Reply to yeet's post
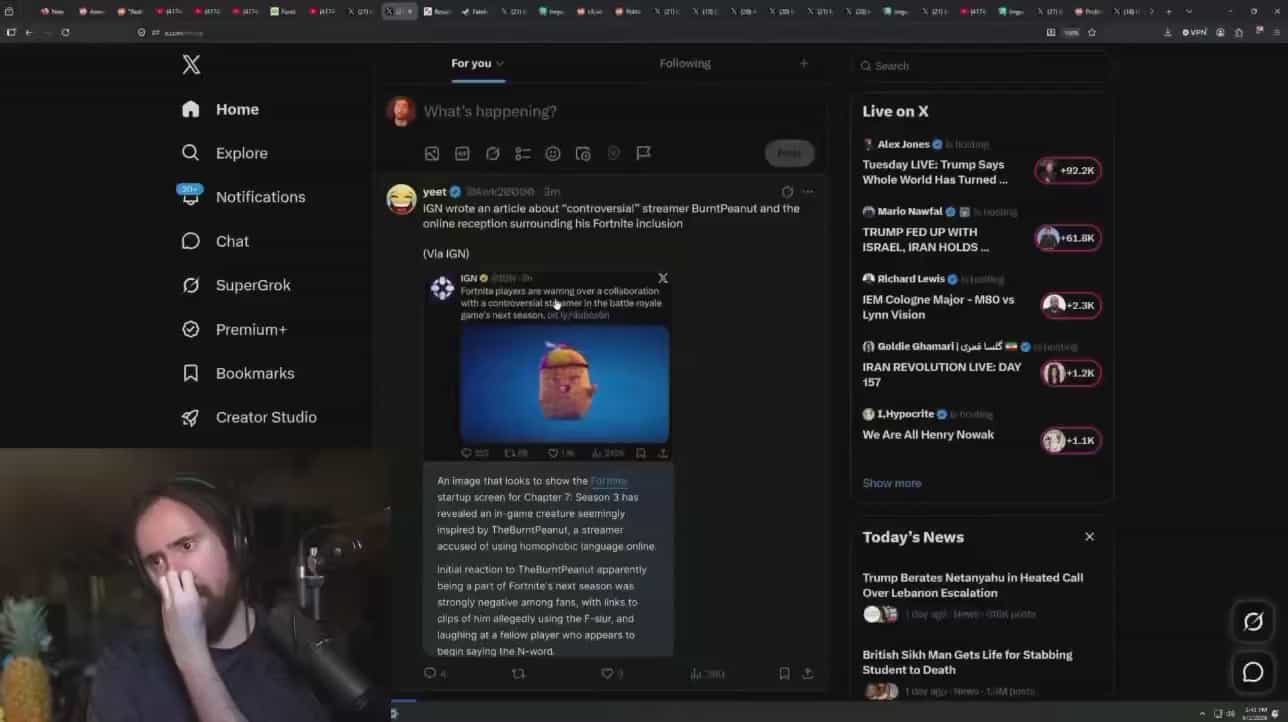The height and width of the screenshot is (722, 1288). point(435,674)
